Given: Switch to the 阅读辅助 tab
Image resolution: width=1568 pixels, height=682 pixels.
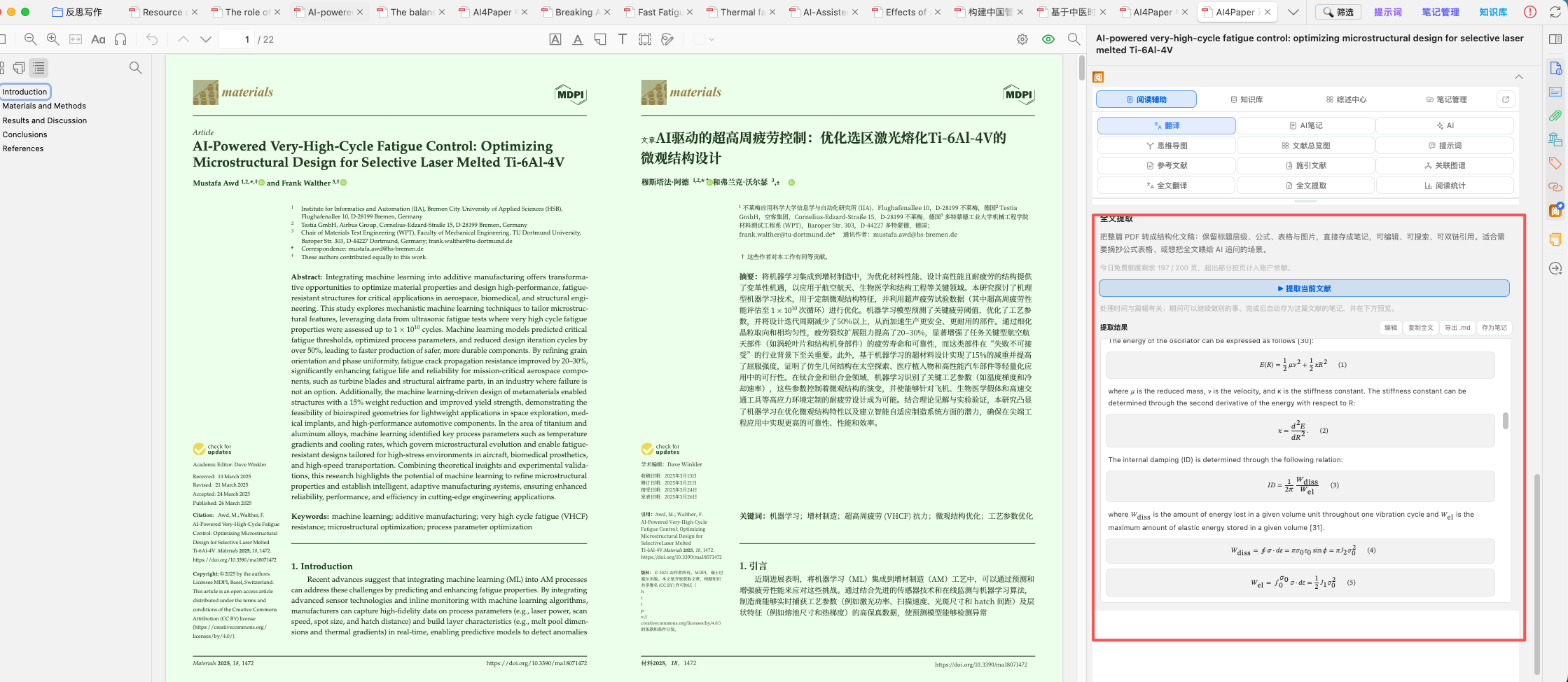Looking at the screenshot, I should [x=1146, y=99].
